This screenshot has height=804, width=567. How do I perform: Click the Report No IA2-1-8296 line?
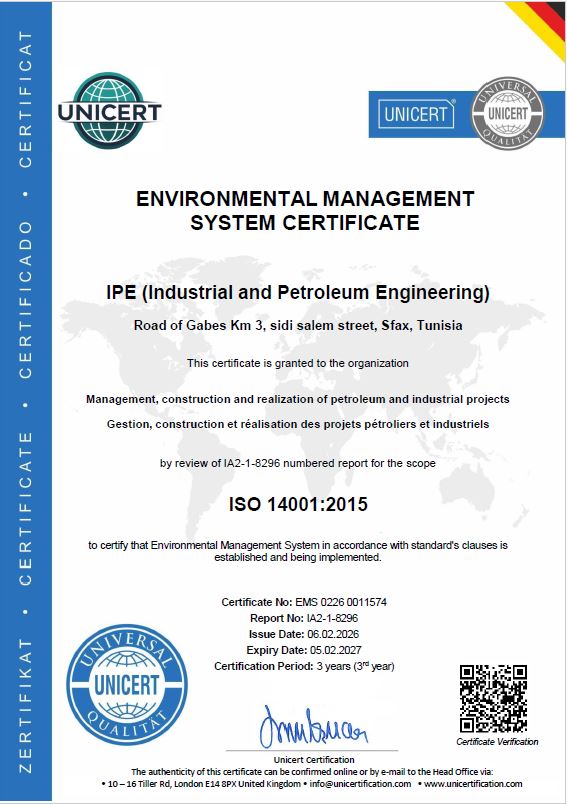304,618
